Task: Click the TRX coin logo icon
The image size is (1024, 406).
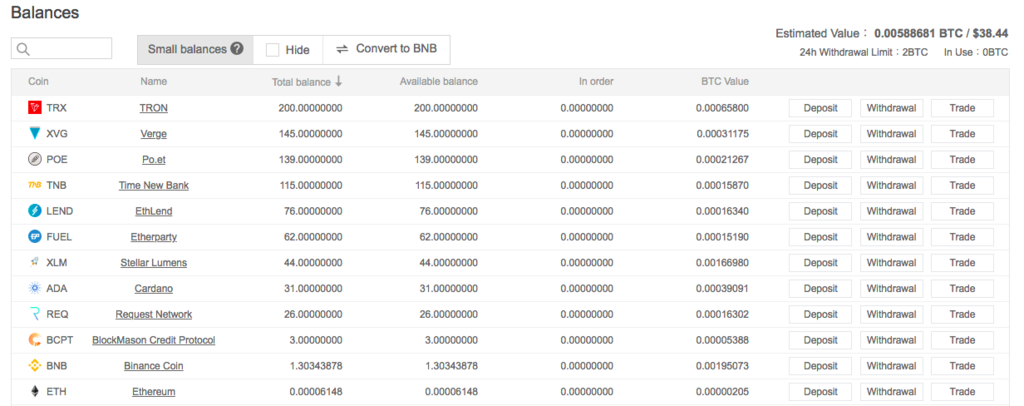Action: pos(35,108)
